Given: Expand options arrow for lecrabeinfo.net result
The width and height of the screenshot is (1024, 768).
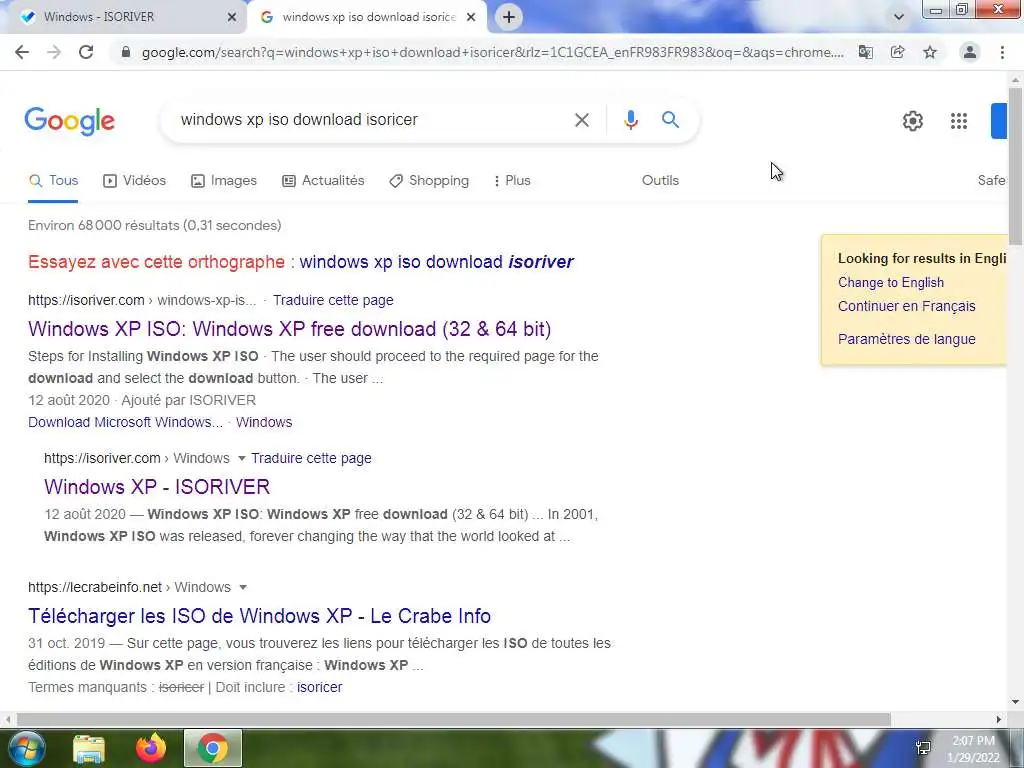Looking at the screenshot, I should coord(243,587).
